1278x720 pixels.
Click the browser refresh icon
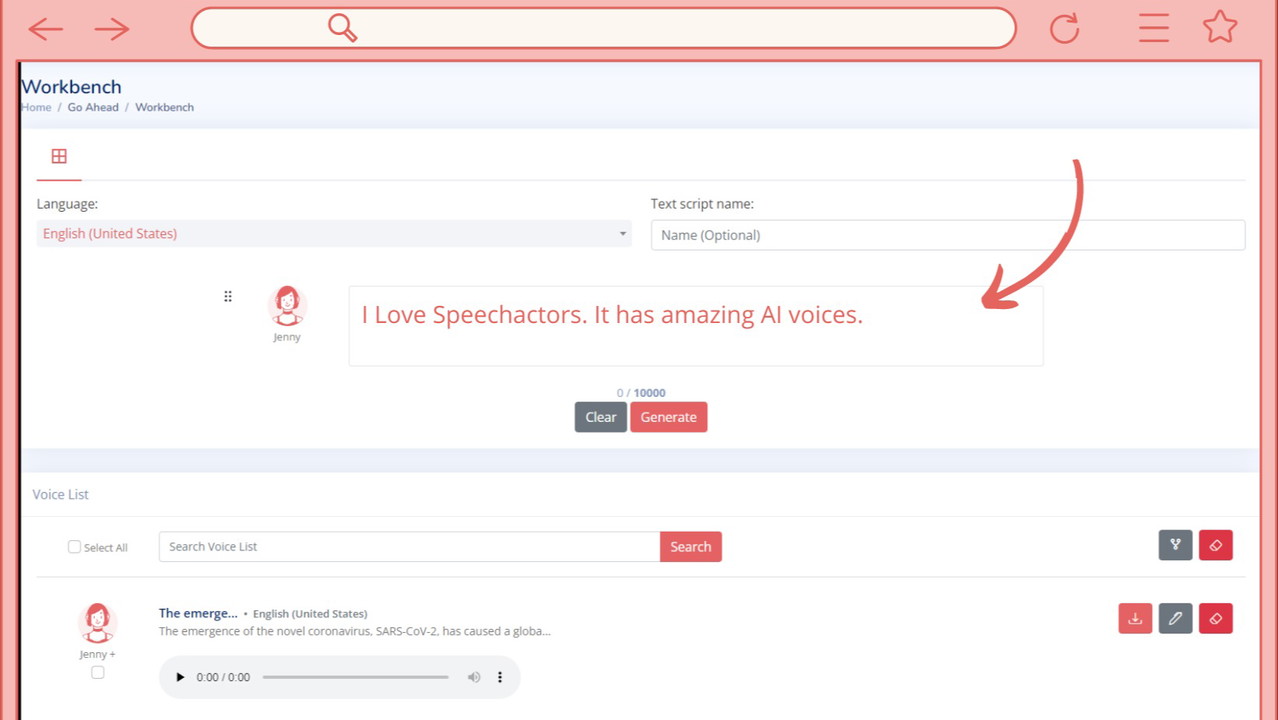click(x=1064, y=28)
